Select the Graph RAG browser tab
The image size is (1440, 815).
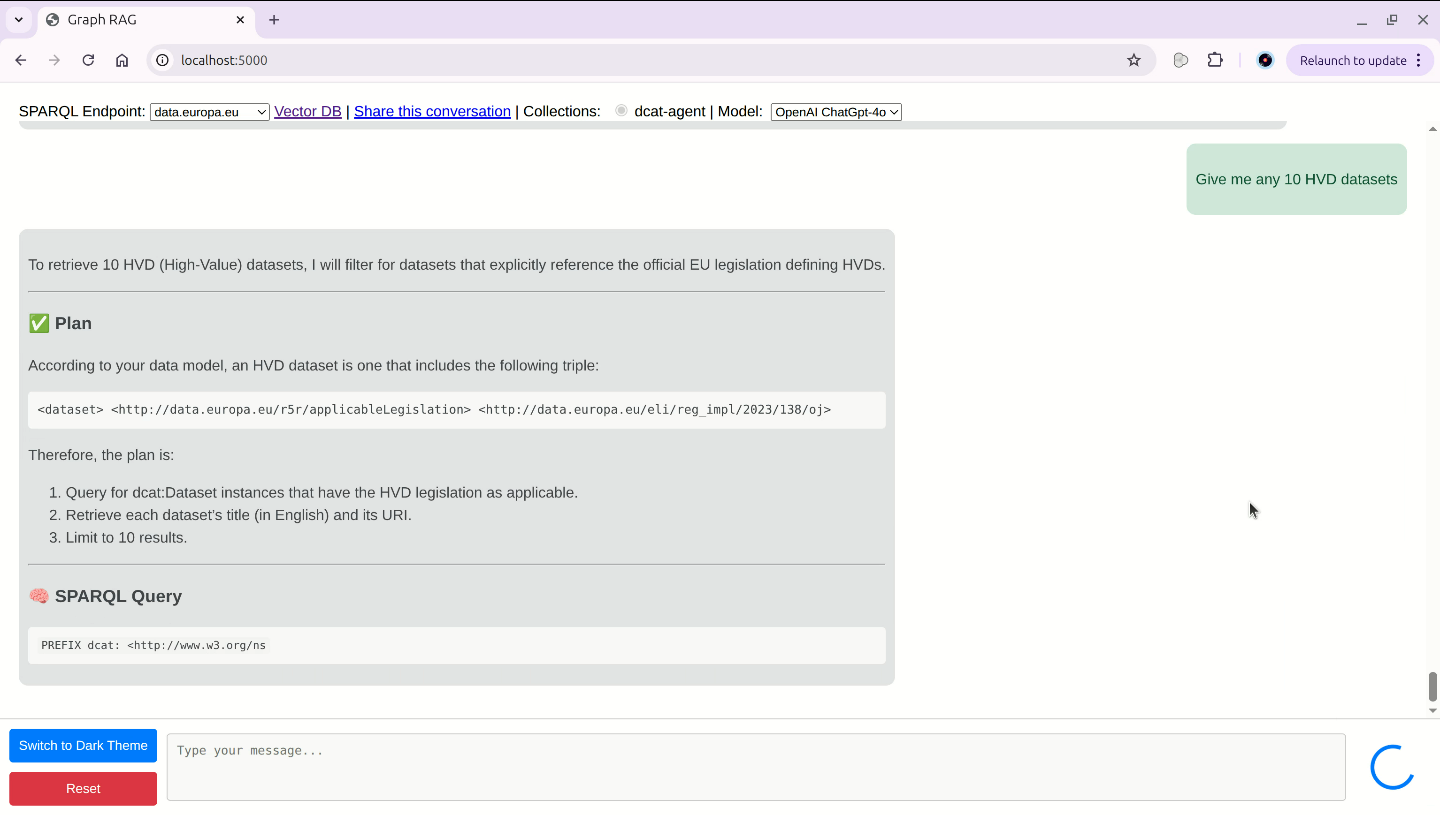(x=140, y=20)
